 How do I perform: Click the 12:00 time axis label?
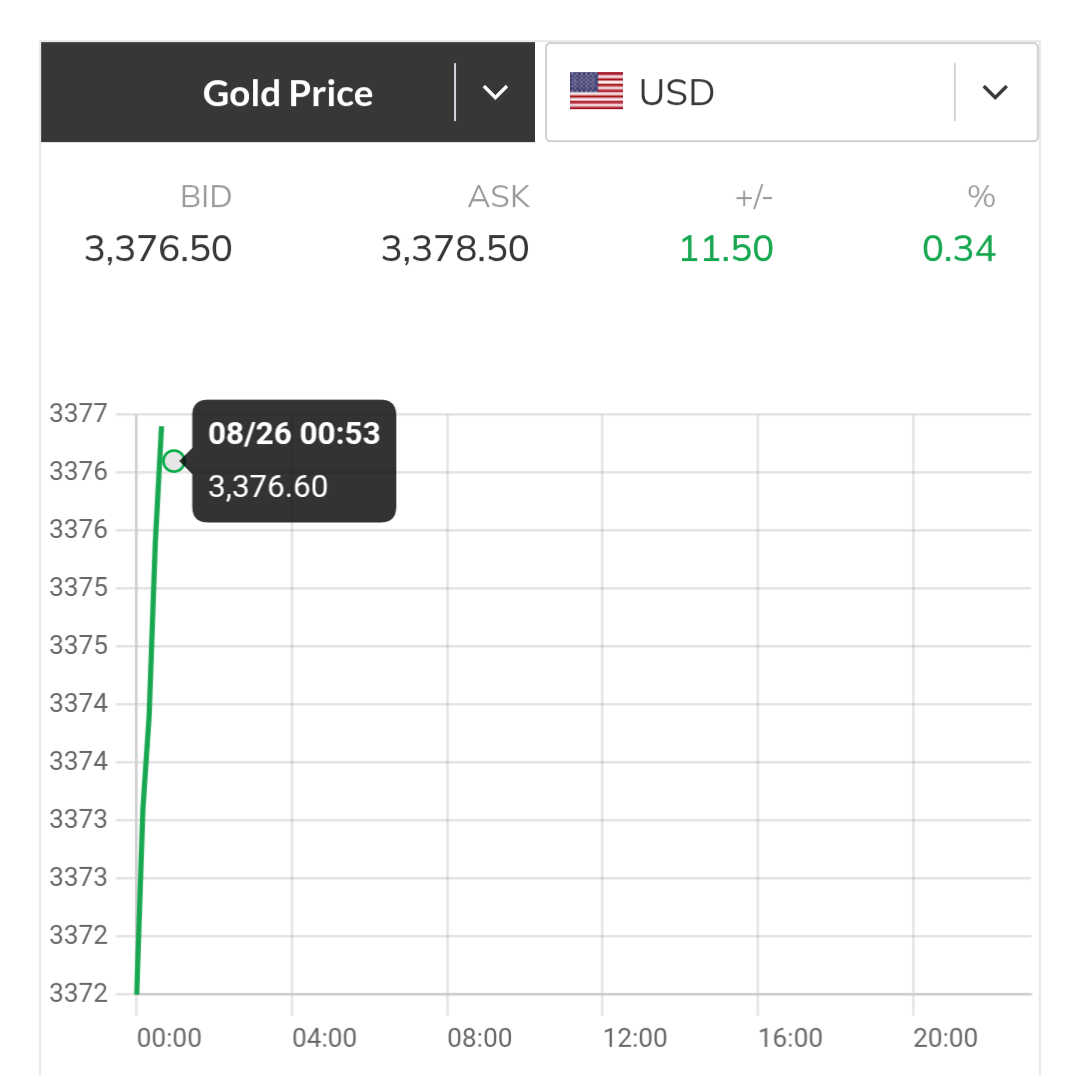point(635,1038)
